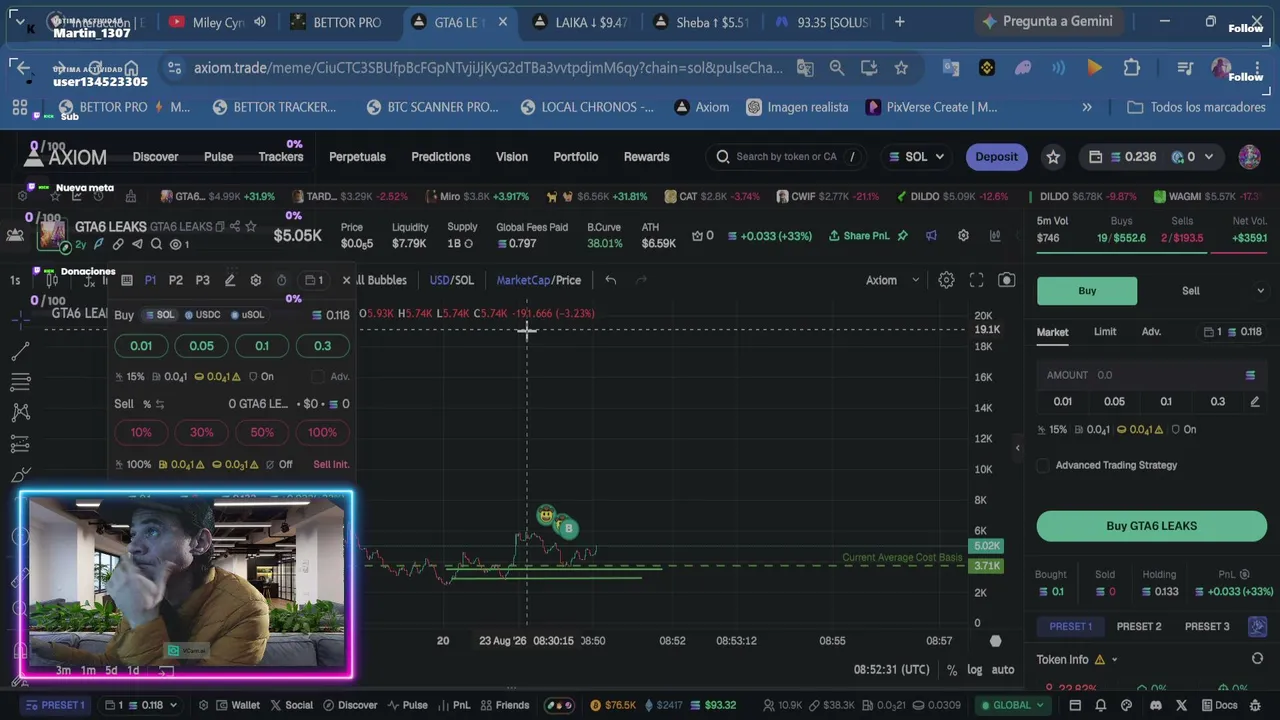Select USDC as instant buy currency
1280x720 pixels.
(x=203, y=315)
